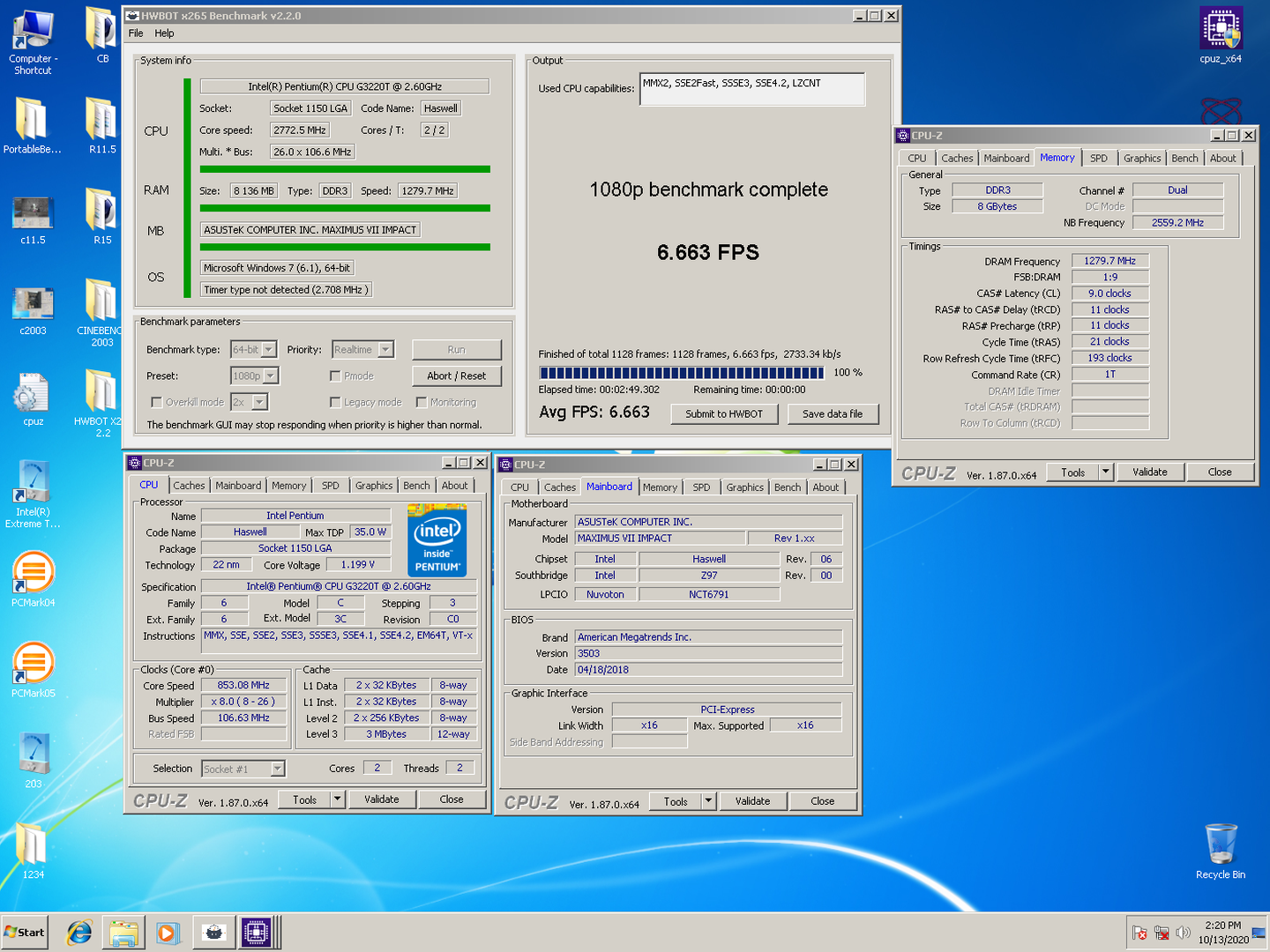
Task: Open the R15 folder icon
Action: click(102, 217)
